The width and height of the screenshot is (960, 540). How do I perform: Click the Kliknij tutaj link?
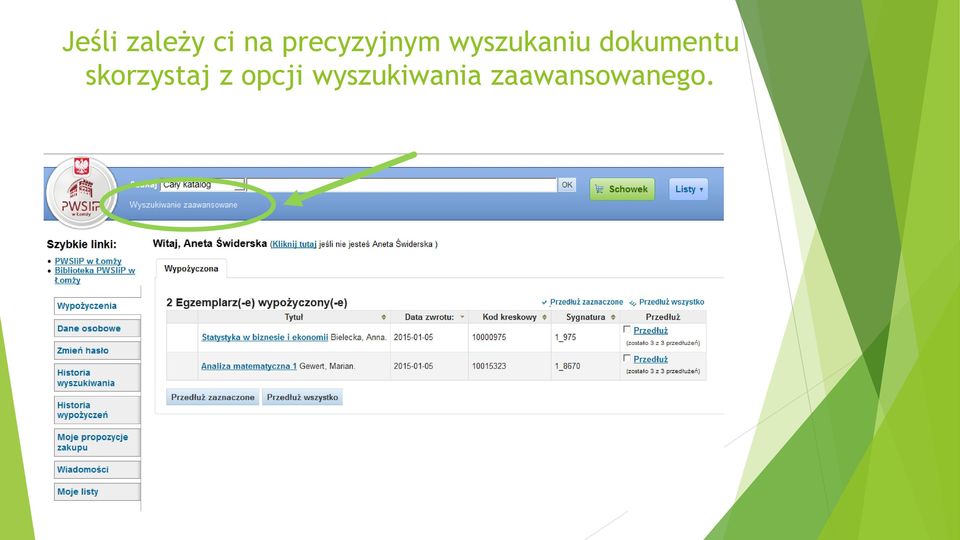[294, 244]
